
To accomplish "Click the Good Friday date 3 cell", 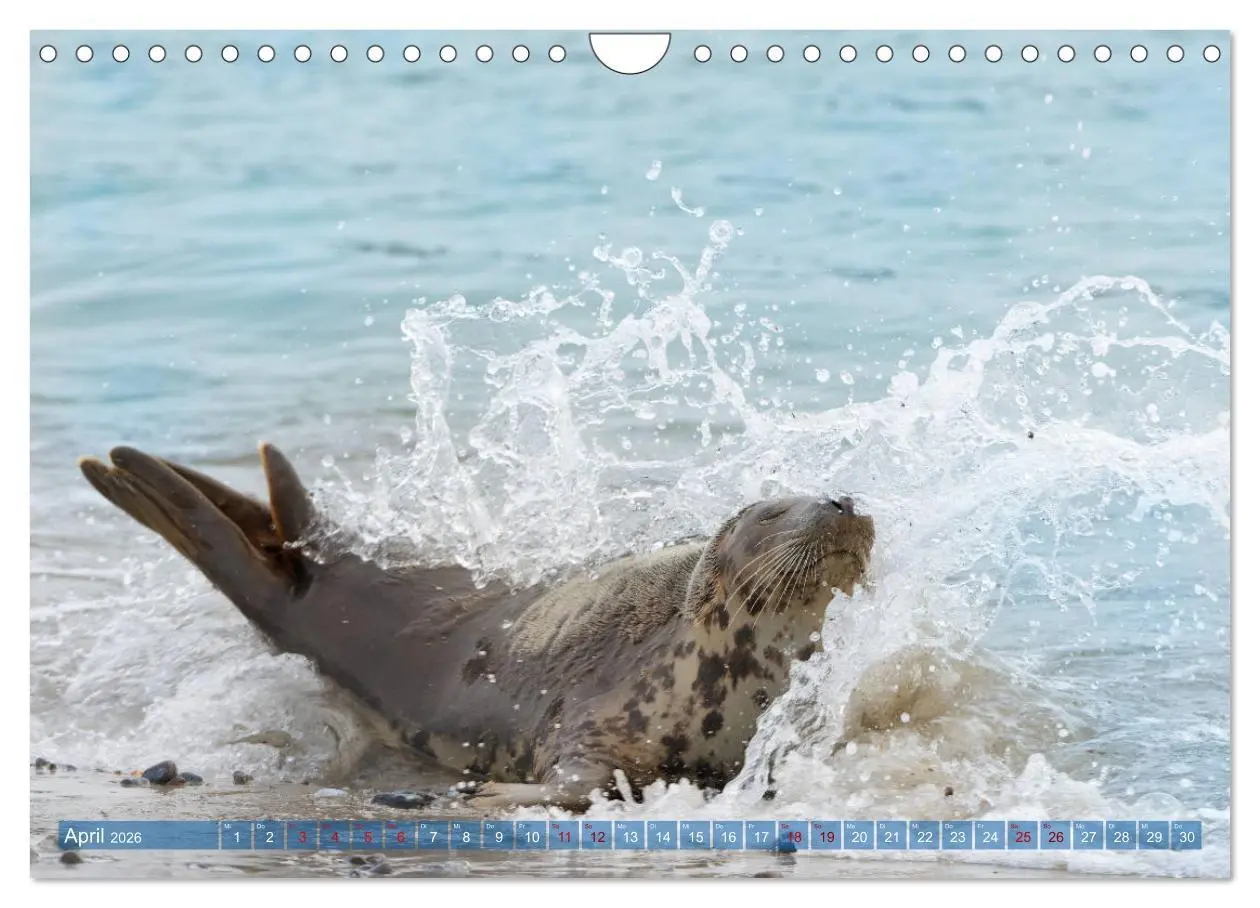I will [x=301, y=839].
